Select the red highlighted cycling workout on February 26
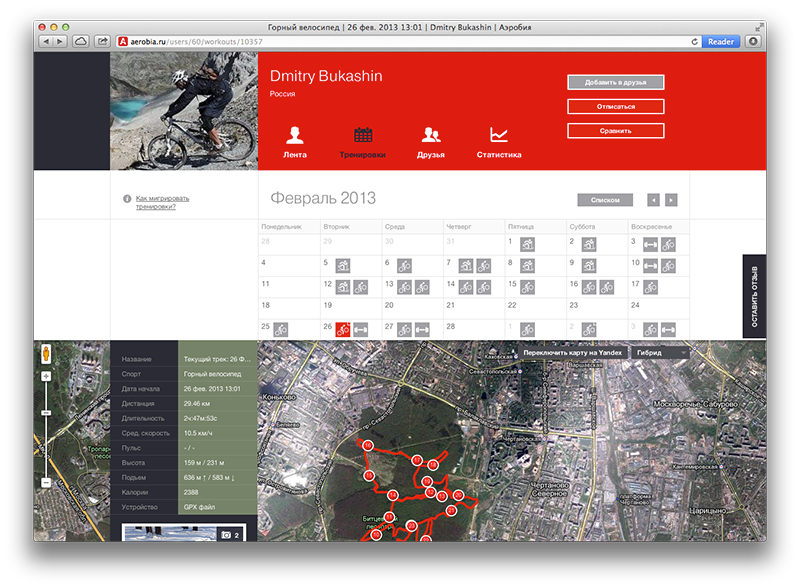The height and width of the screenshot is (588, 800). tap(343, 330)
